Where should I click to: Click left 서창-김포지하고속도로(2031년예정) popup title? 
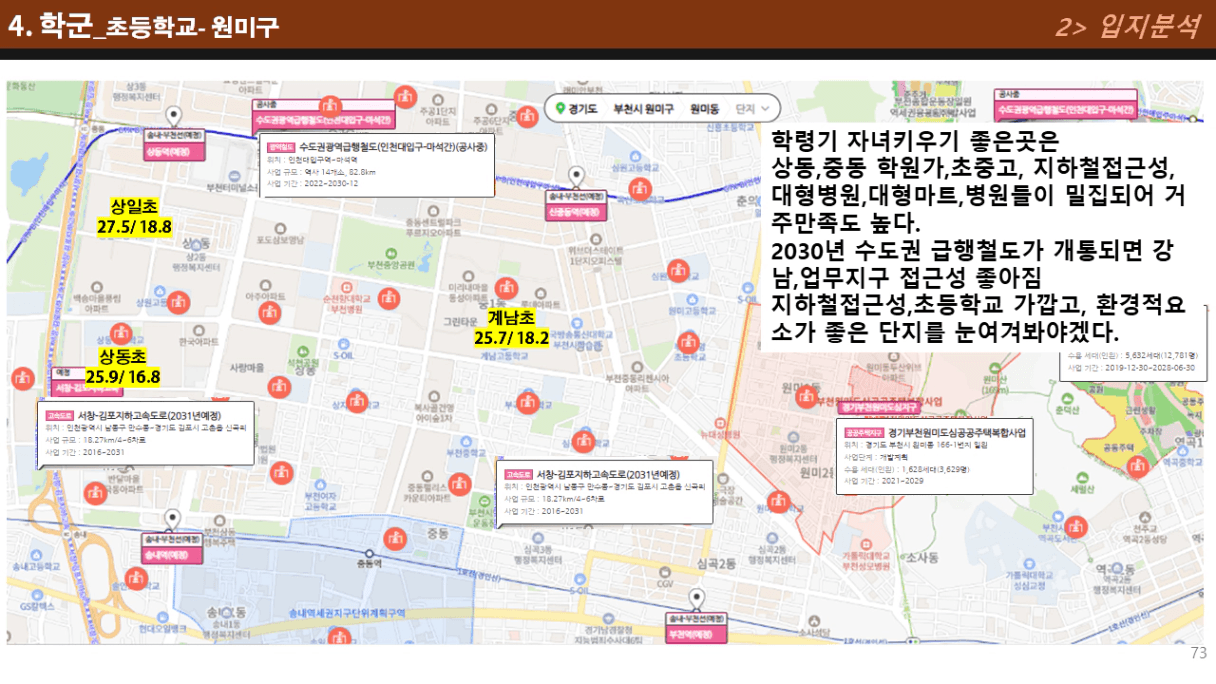(x=148, y=415)
